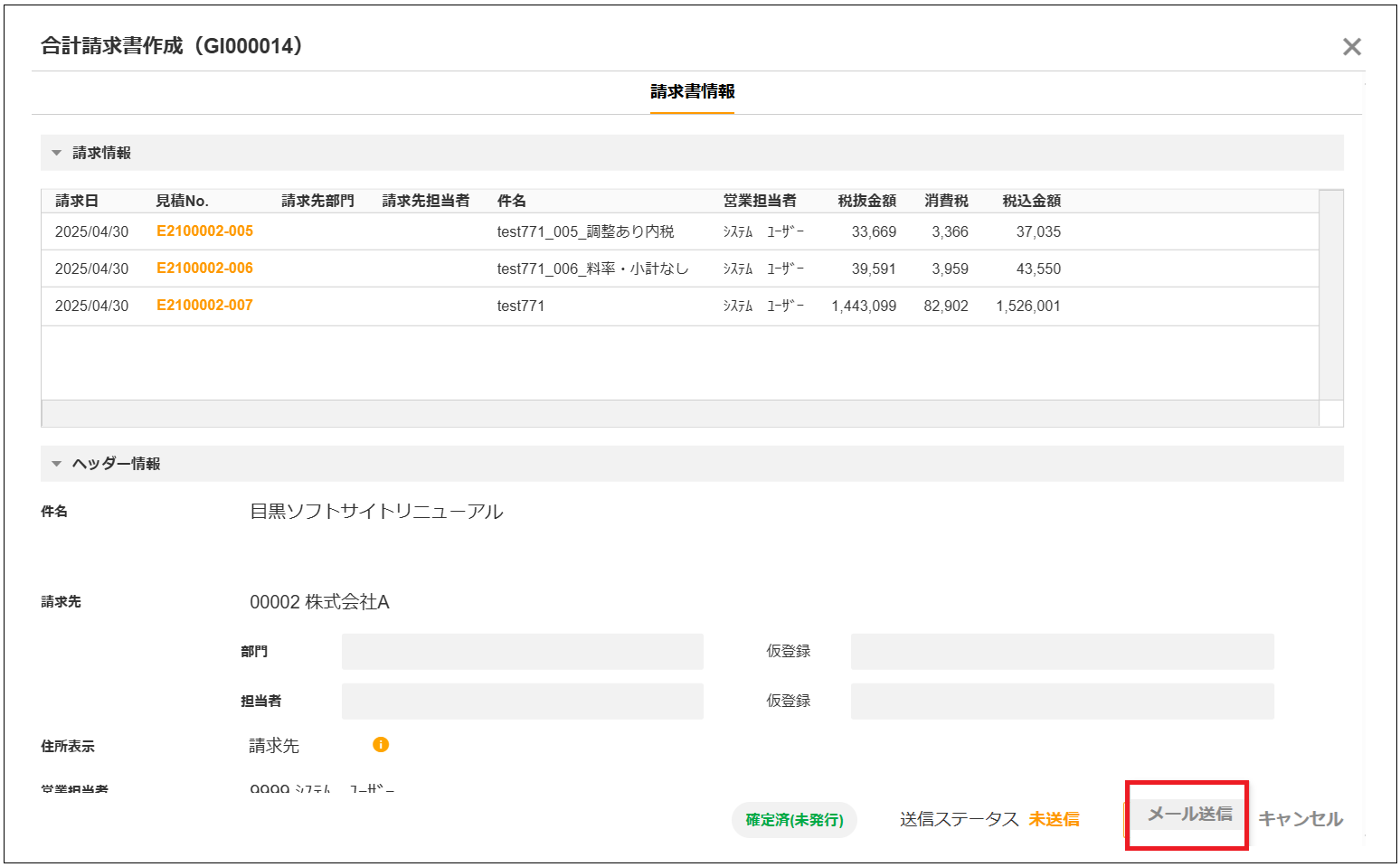Click the tax-excluded amount 1,443,099
This screenshot has height=867, width=1400.
click(x=864, y=306)
